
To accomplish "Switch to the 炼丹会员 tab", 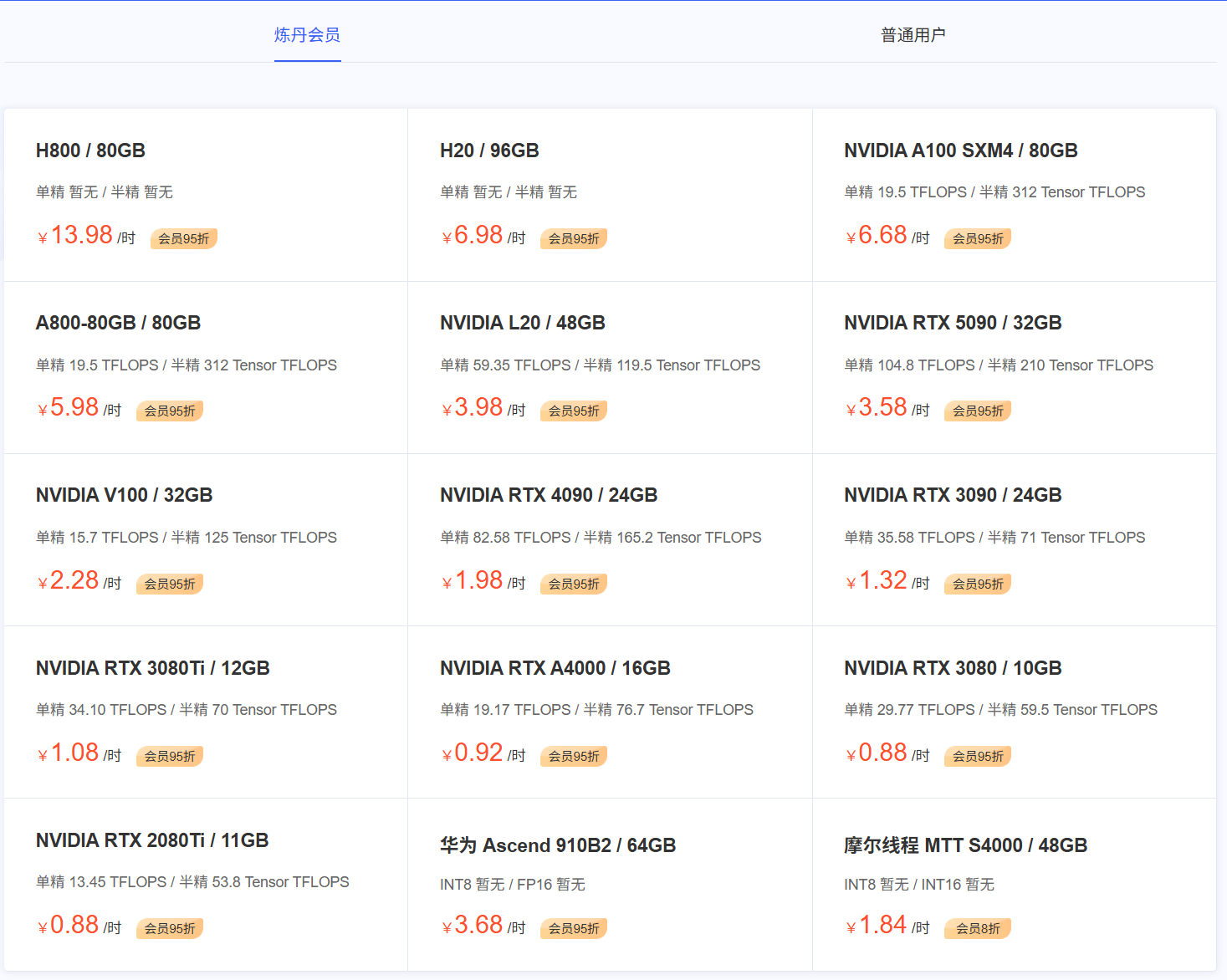I will pyautogui.click(x=307, y=35).
